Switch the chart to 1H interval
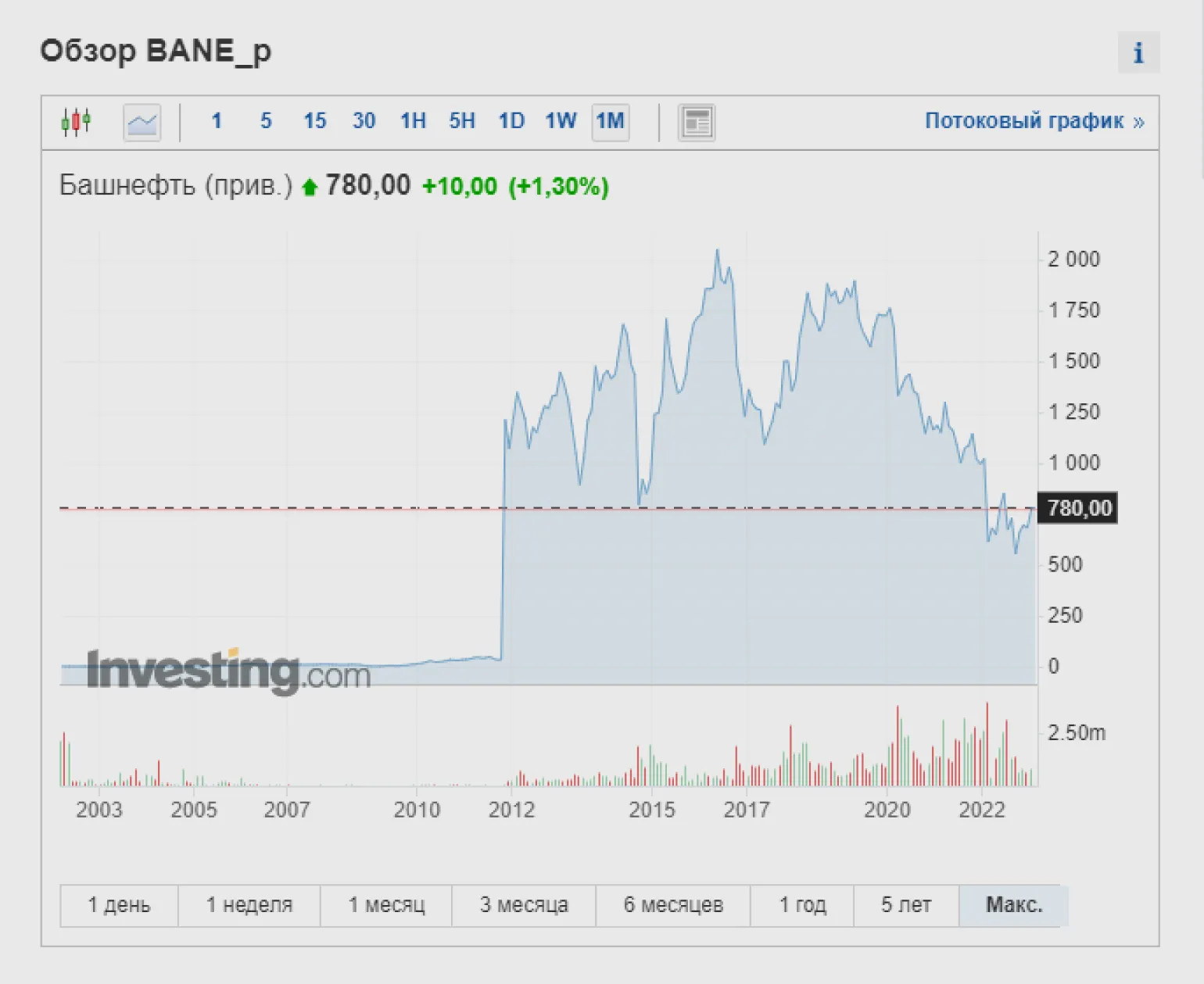Screen dimensions: 1204x984 pyautogui.click(x=413, y=121)
